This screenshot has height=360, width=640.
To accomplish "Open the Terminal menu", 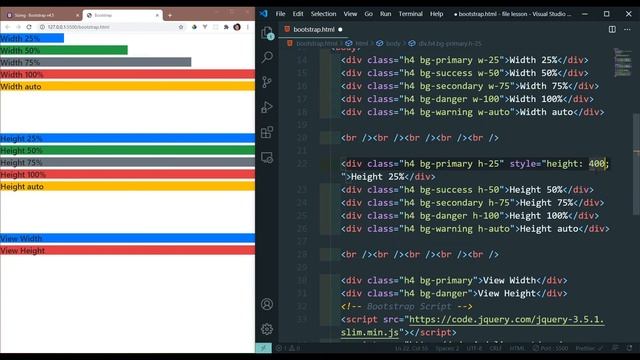I will 411,14.
